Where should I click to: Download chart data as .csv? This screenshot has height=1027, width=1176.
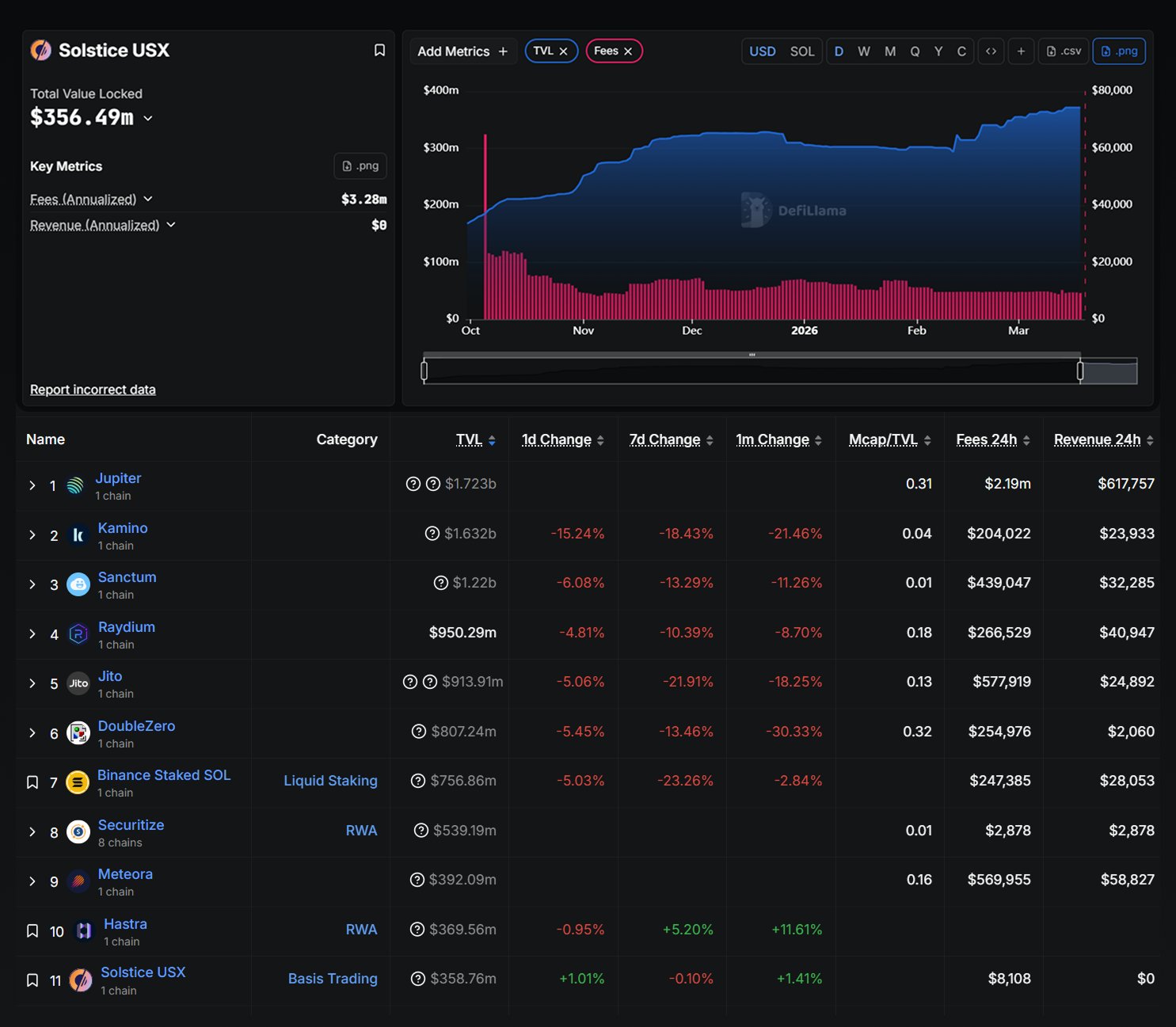pos(1064,51)
